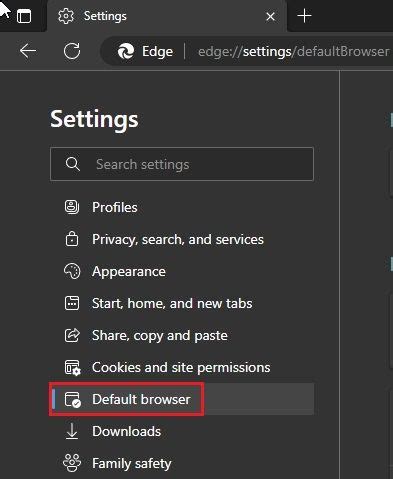Click the Appearance palette icon
This screenshot has height=479, width=393.
[x=72, y=271]
